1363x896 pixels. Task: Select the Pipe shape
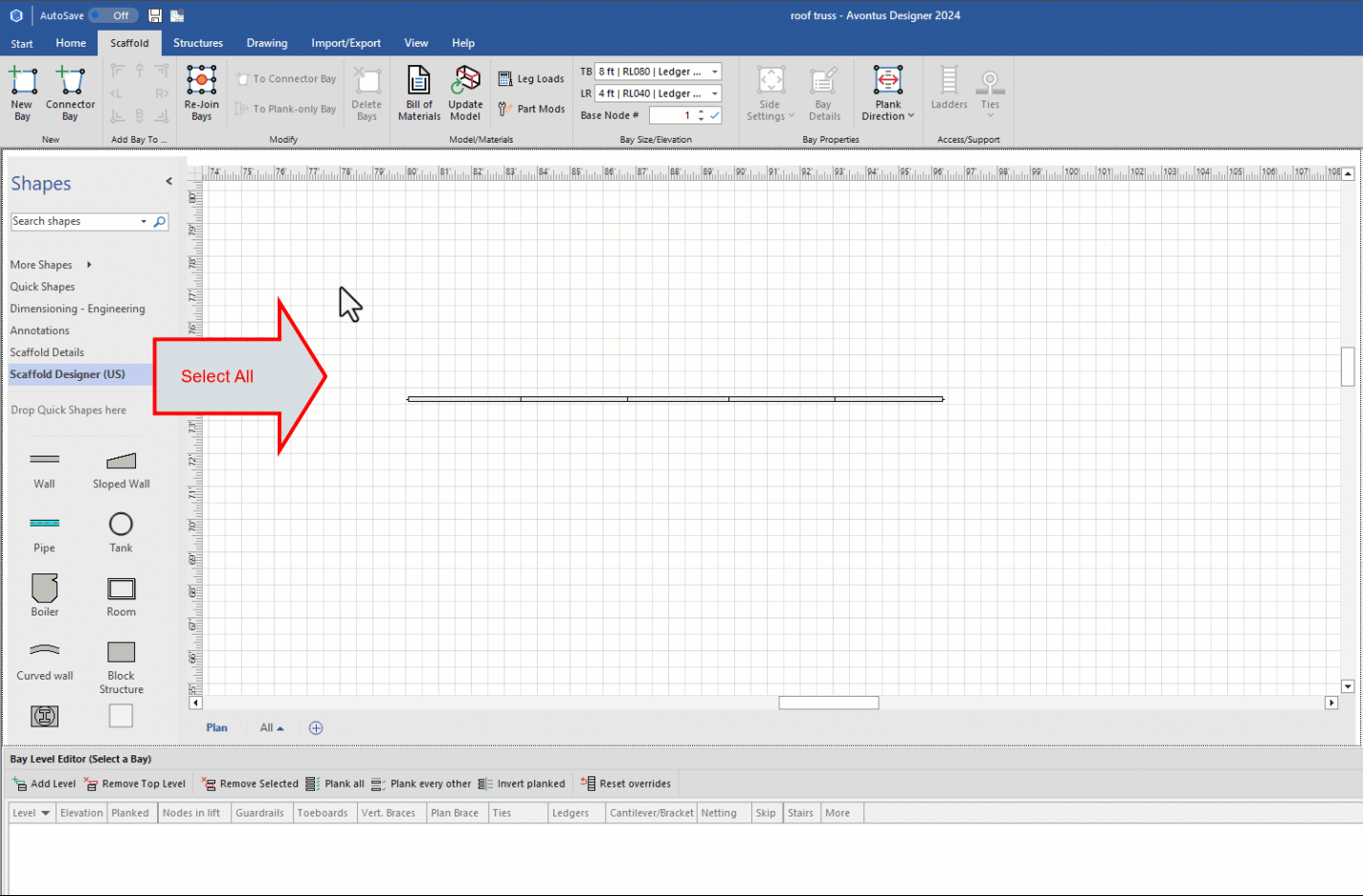pos(44,524)
